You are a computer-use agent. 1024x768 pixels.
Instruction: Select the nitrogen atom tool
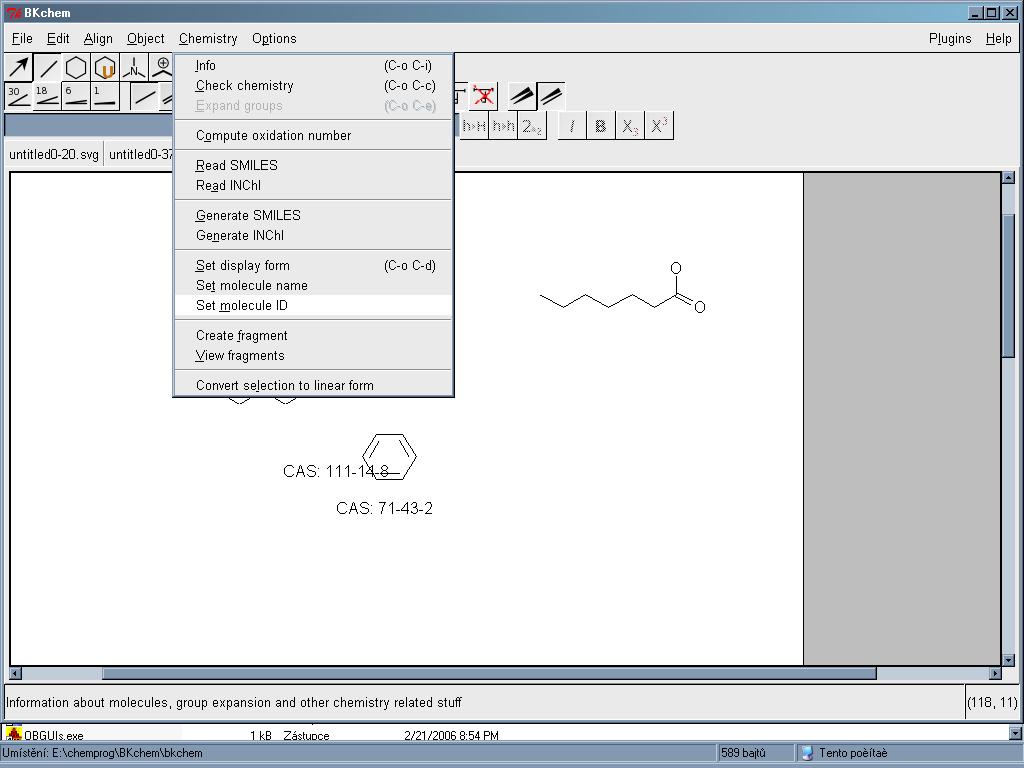point(133,67)
